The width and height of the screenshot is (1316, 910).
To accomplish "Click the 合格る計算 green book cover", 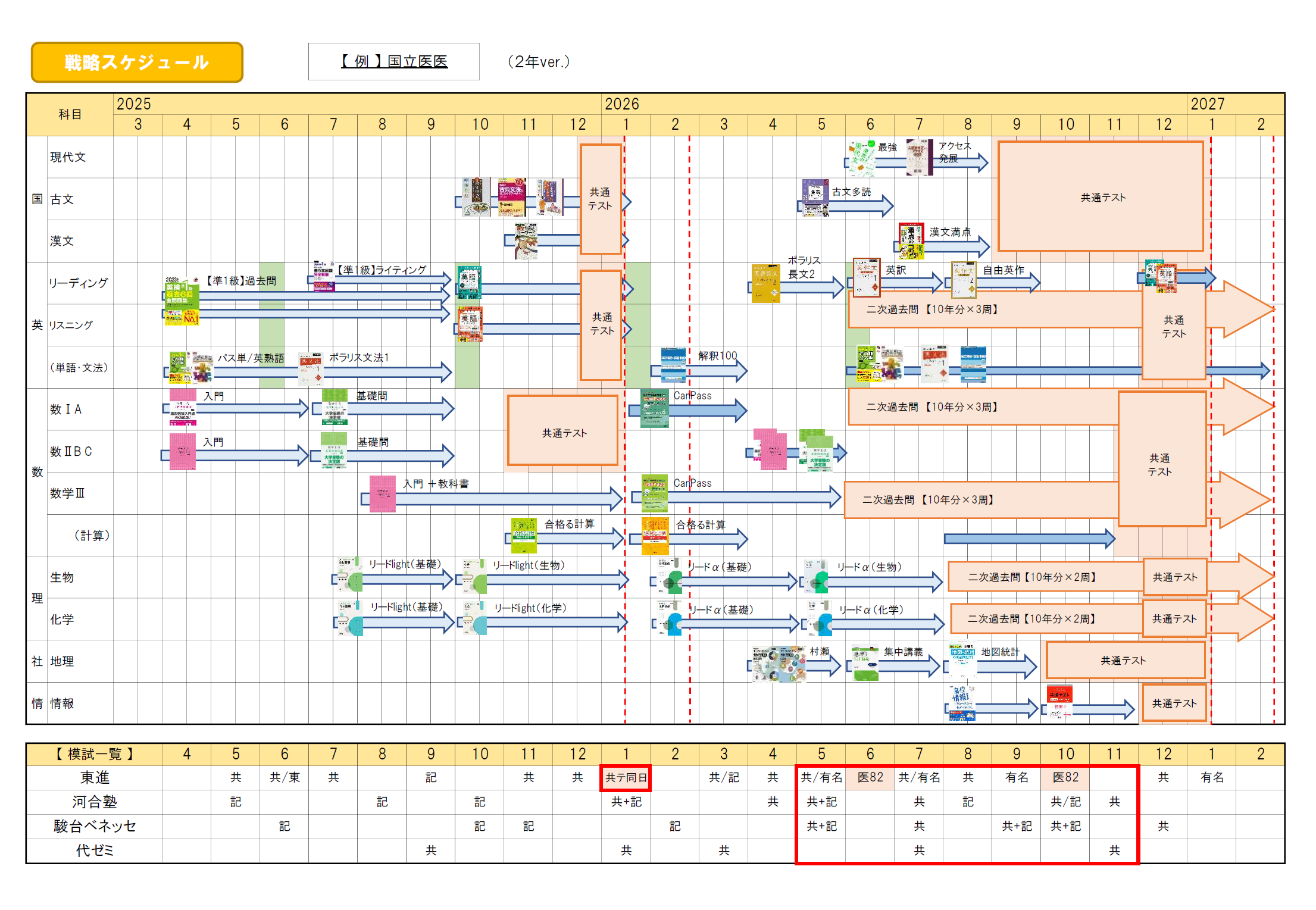I will point(524,535).
